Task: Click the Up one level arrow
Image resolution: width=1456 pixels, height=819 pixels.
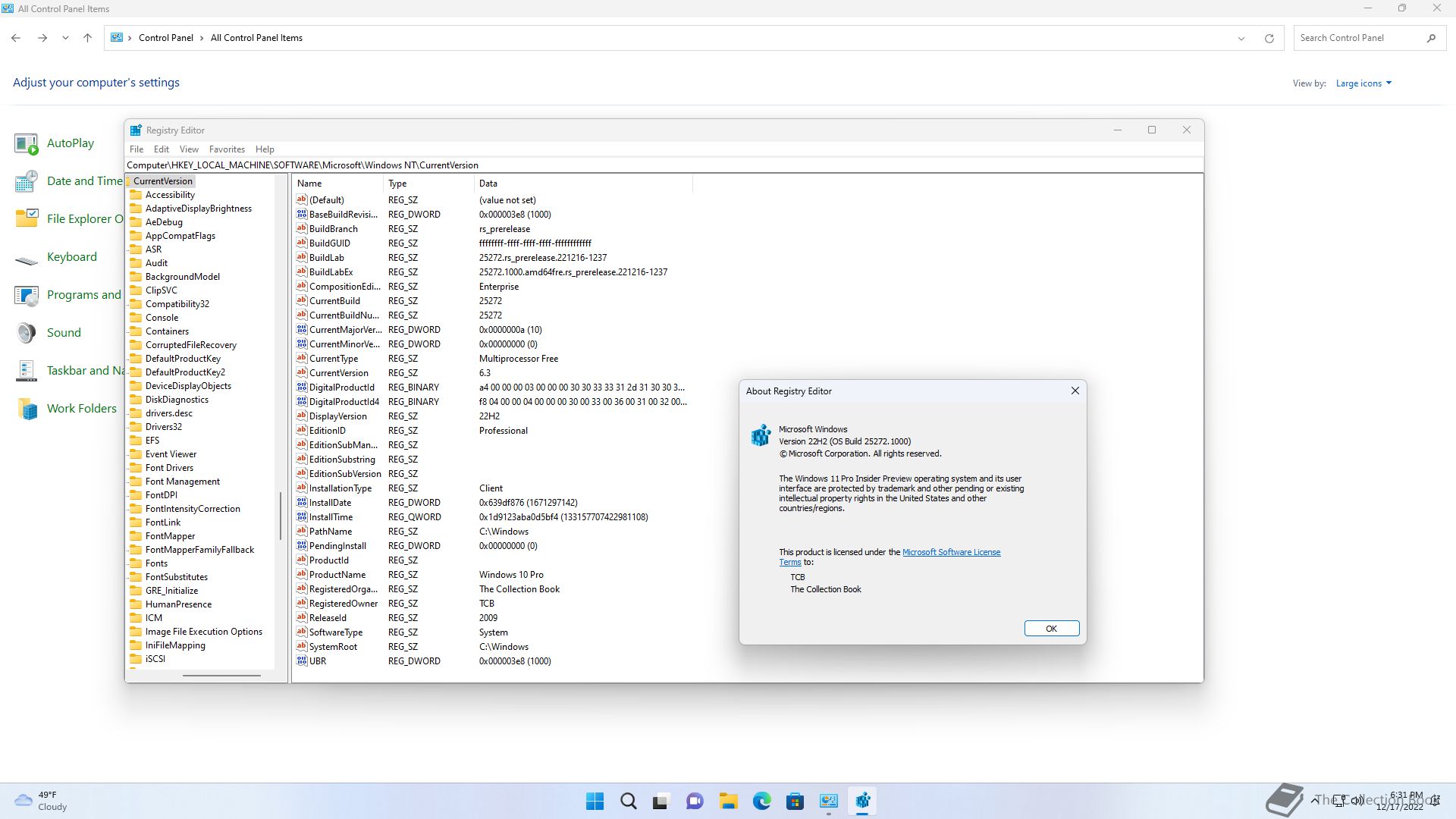Action: point(87,38)
